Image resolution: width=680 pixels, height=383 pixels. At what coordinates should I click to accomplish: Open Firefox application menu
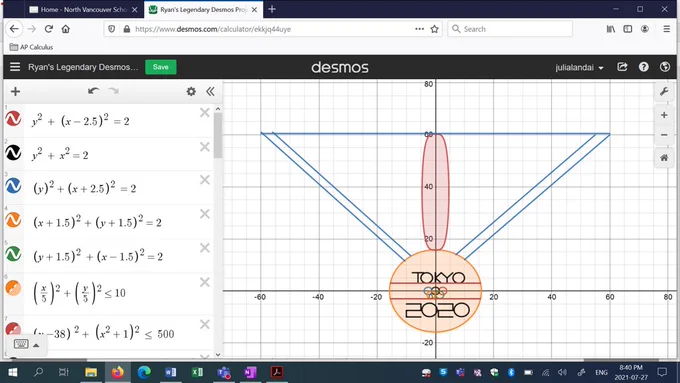coord(667,29)
